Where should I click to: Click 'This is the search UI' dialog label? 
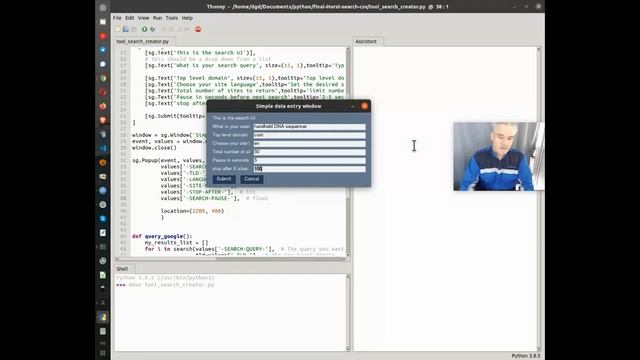[233, 118]
